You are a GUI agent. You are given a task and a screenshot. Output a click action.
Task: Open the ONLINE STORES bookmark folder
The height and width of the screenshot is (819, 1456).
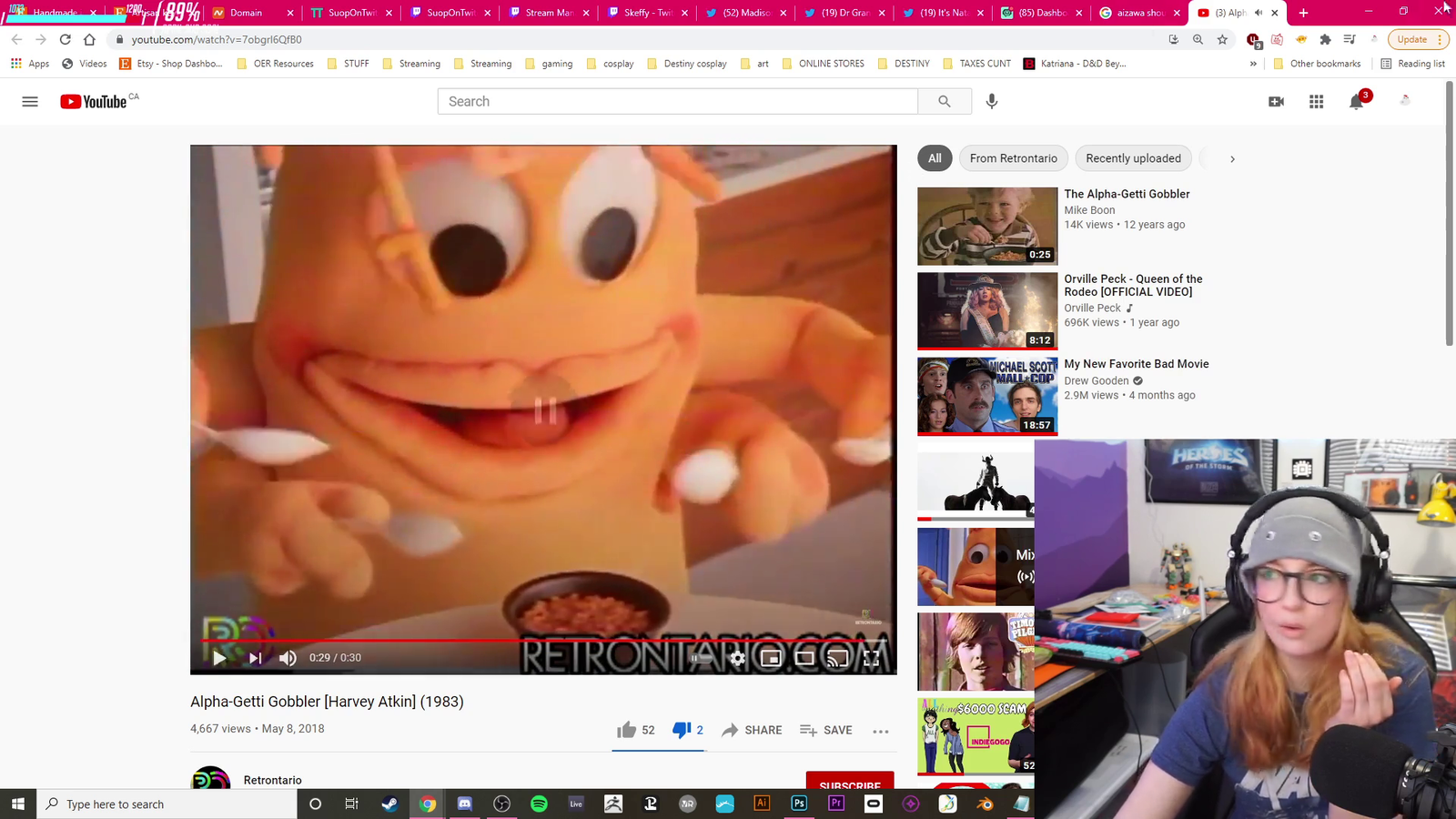tap(823, 64)
